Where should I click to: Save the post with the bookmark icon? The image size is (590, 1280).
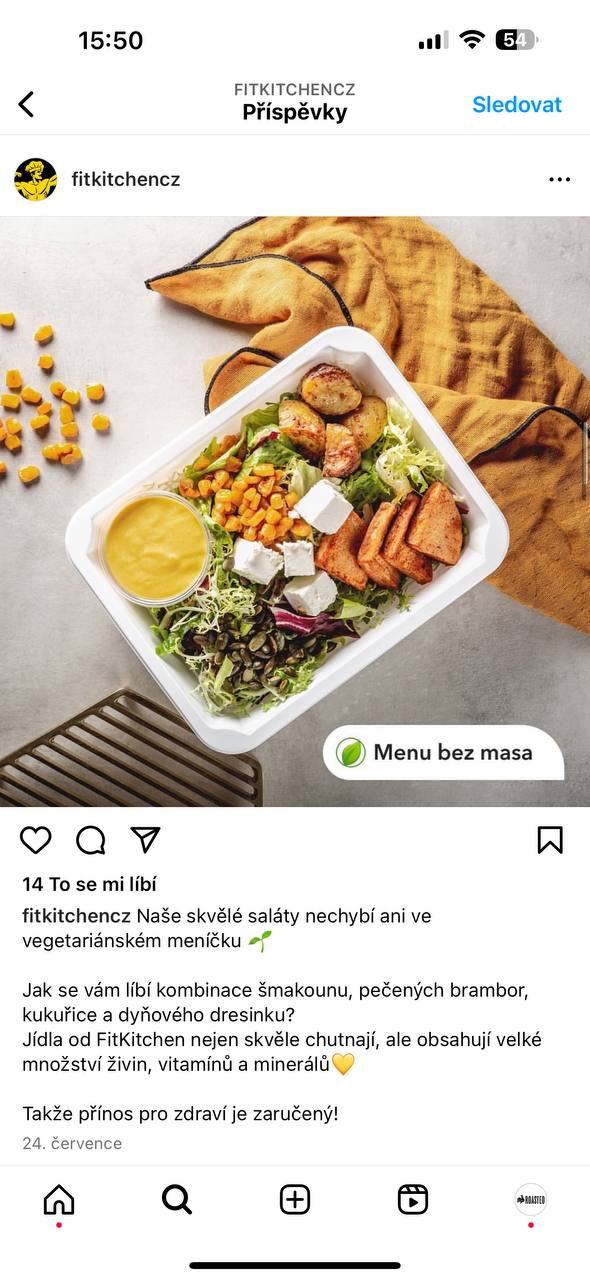(x=550, y=840)
